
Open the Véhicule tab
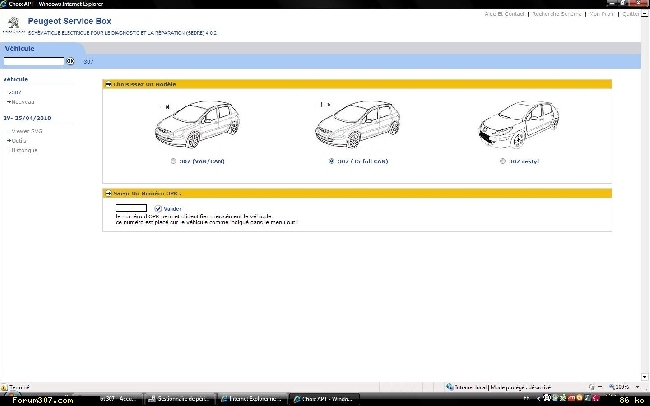(19, 49)
